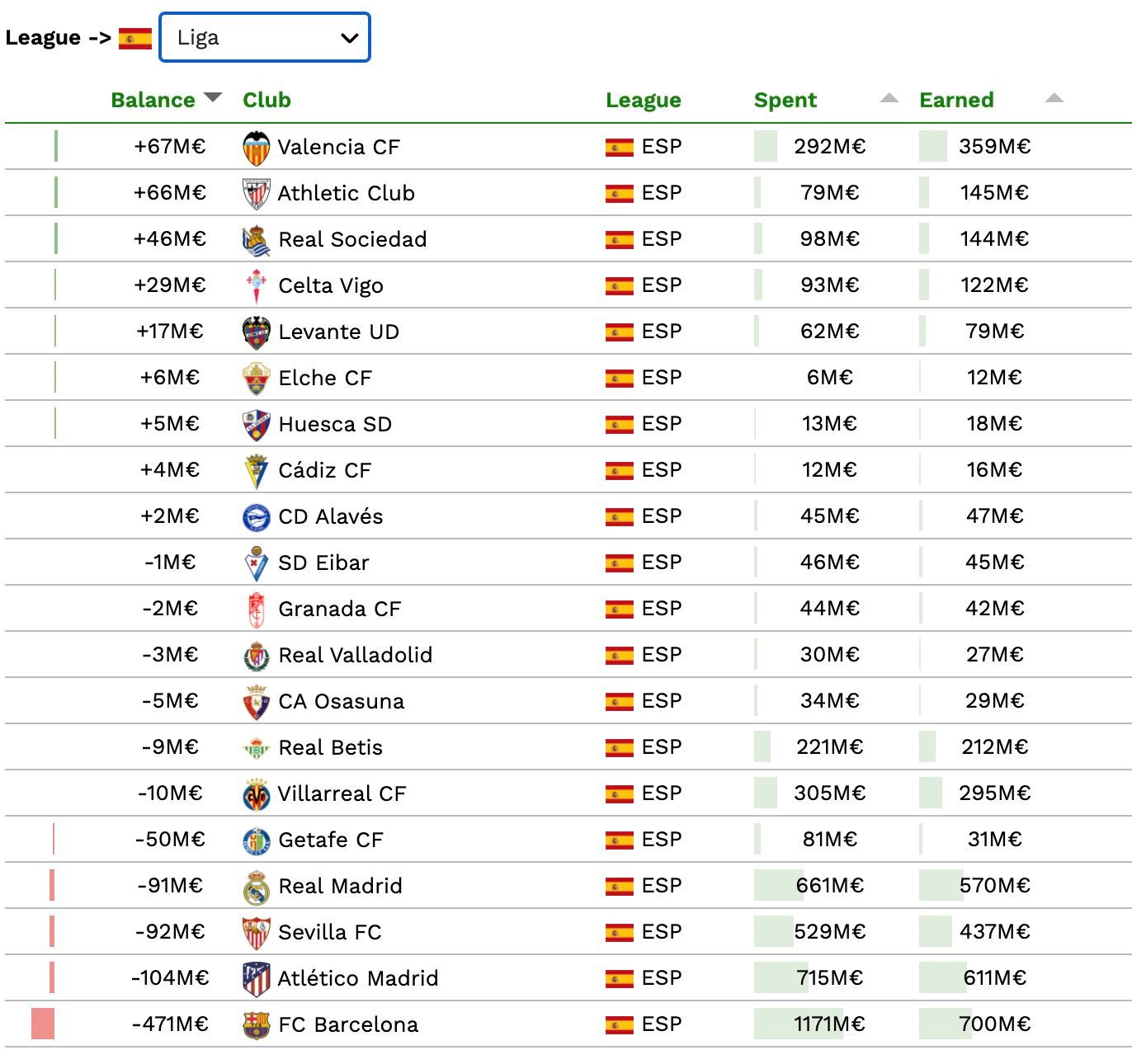This screenshot has height=1064, width=1132.
Task: Sort table by Balance column arrow
Action: [x=213, y=97]
